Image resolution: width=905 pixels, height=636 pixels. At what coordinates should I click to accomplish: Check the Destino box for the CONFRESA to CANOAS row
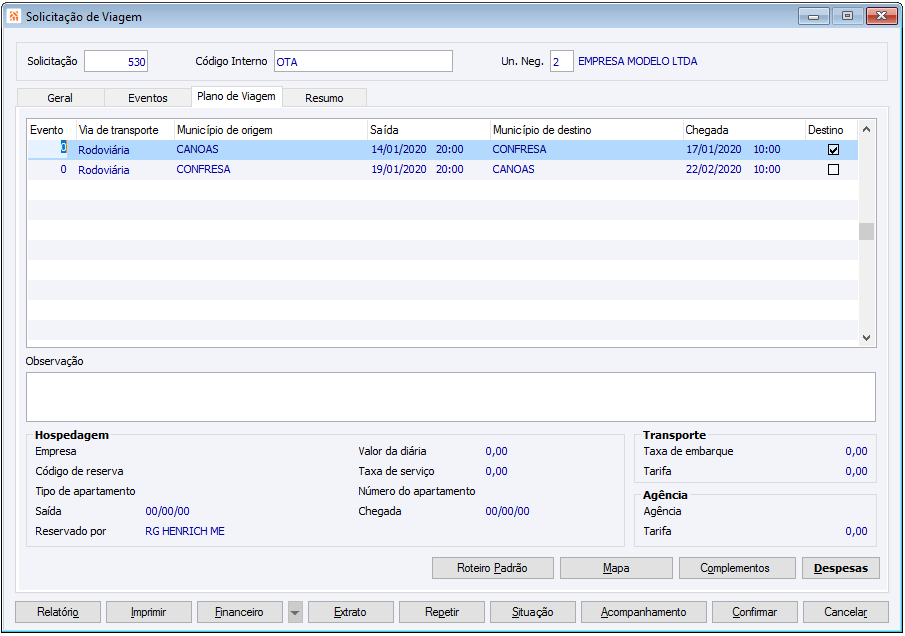pos(833,170)
